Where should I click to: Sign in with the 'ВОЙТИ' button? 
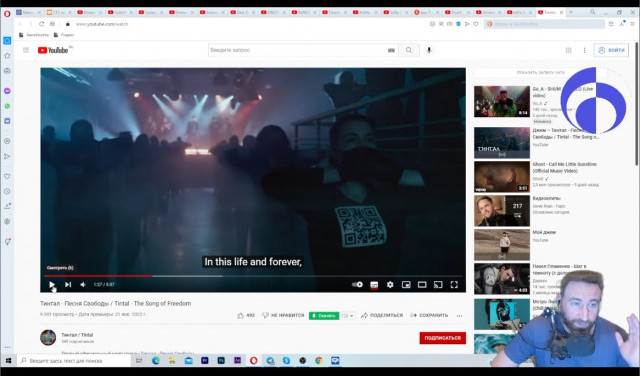(611, 50)
